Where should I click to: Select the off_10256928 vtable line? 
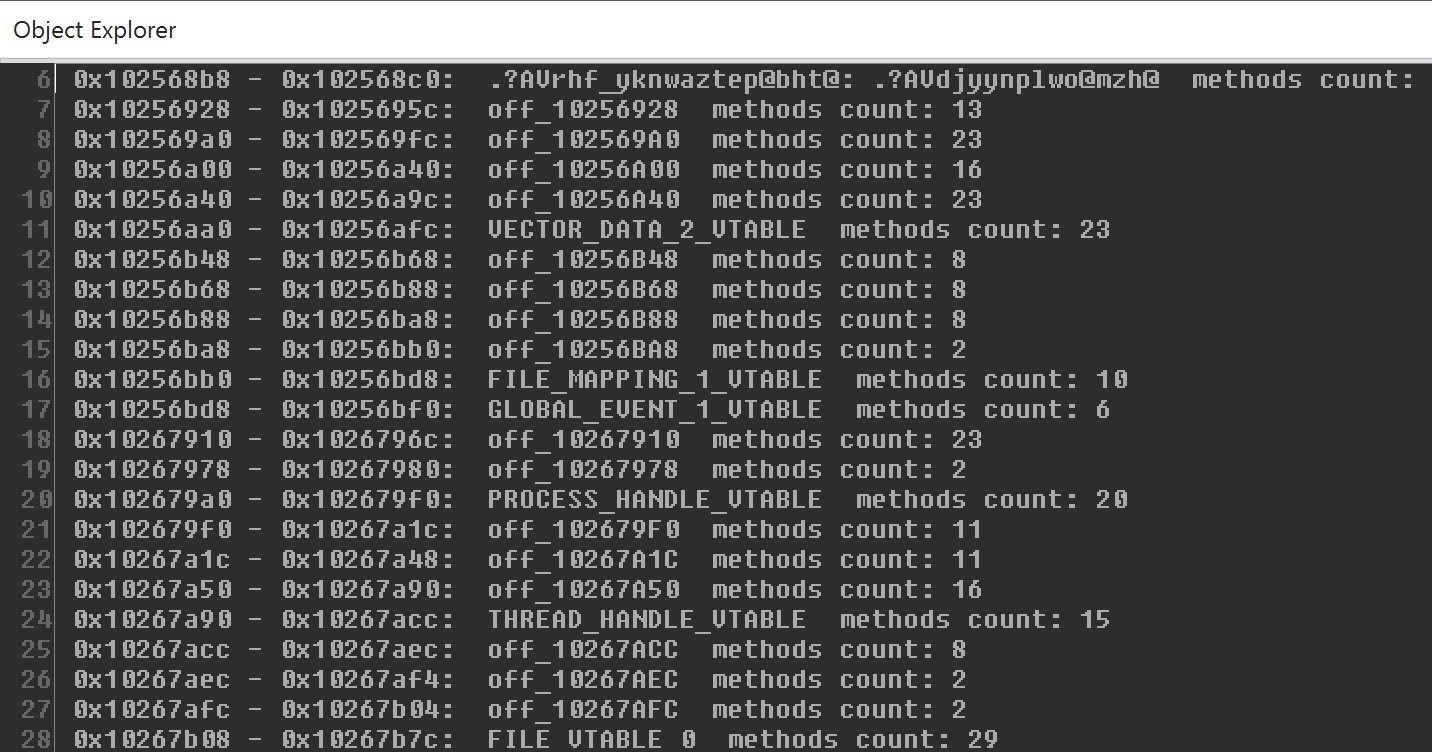[528, 110]
